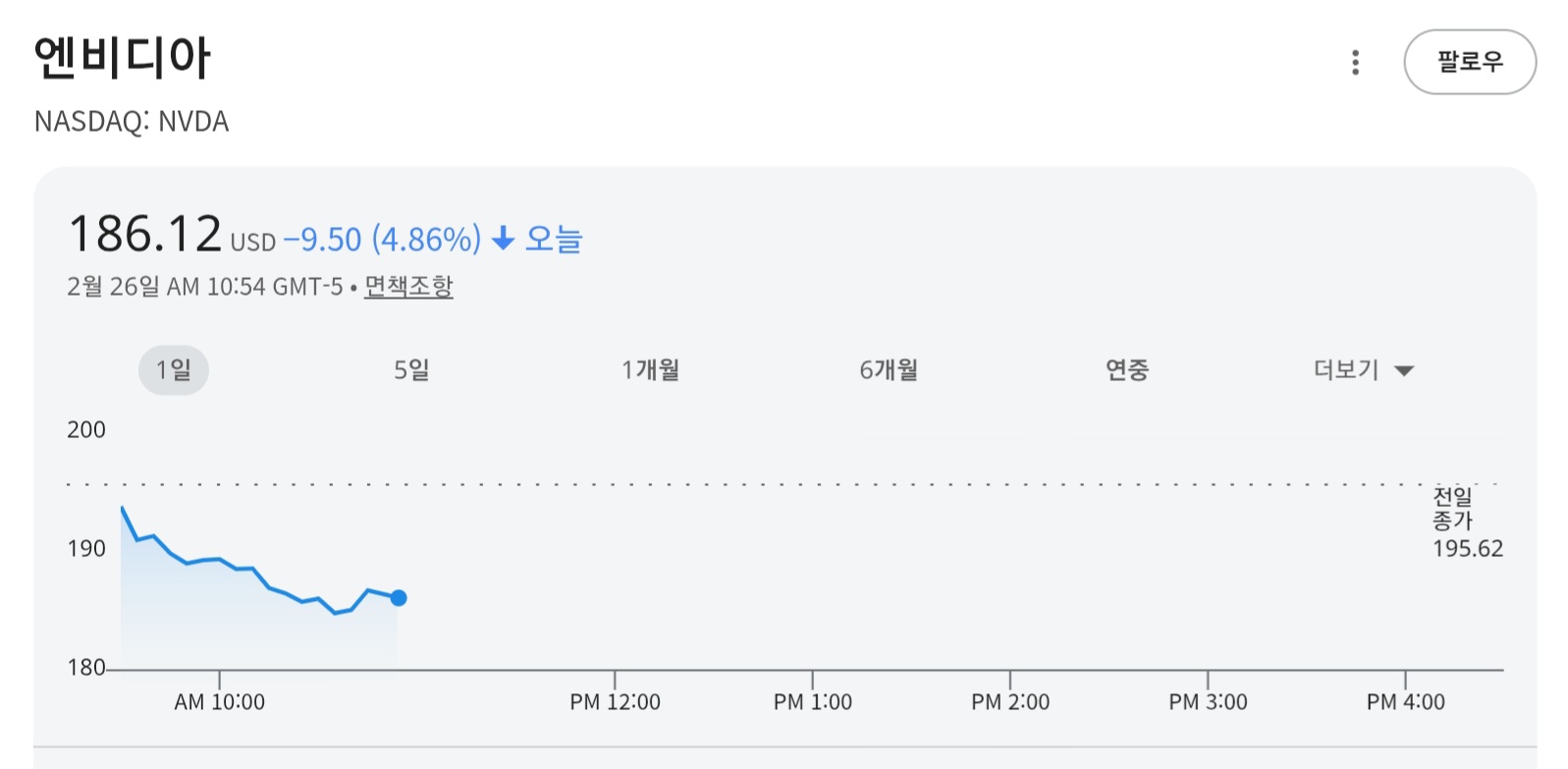This screenshot has width=1568, height=769.
Task: Click the dropdown arrow beside 더보기
Action: 1404,371
